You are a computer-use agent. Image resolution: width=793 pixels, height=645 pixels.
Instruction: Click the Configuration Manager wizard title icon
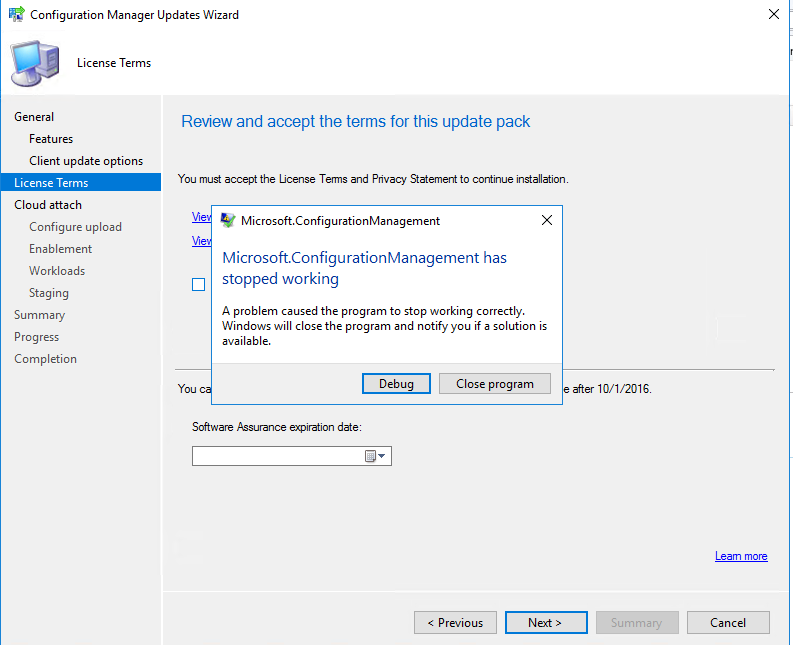coord(16,14)
